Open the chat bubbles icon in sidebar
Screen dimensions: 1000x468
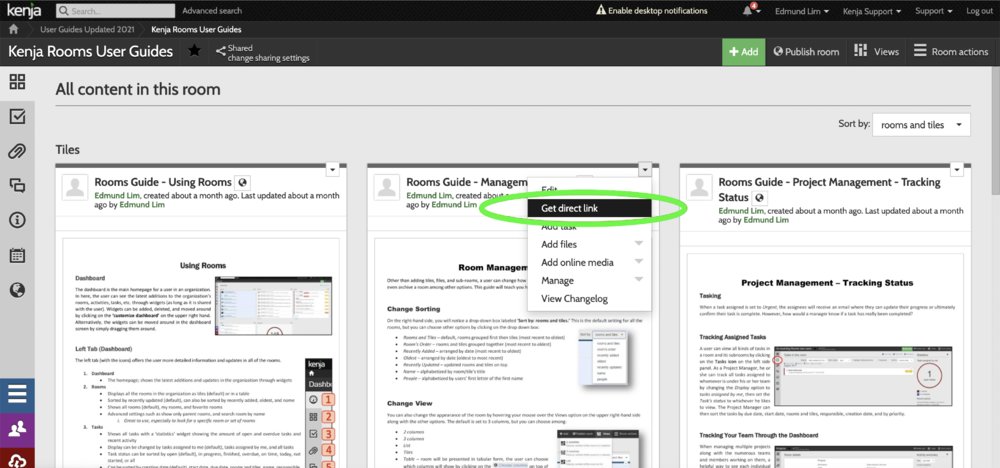point(17,186)
